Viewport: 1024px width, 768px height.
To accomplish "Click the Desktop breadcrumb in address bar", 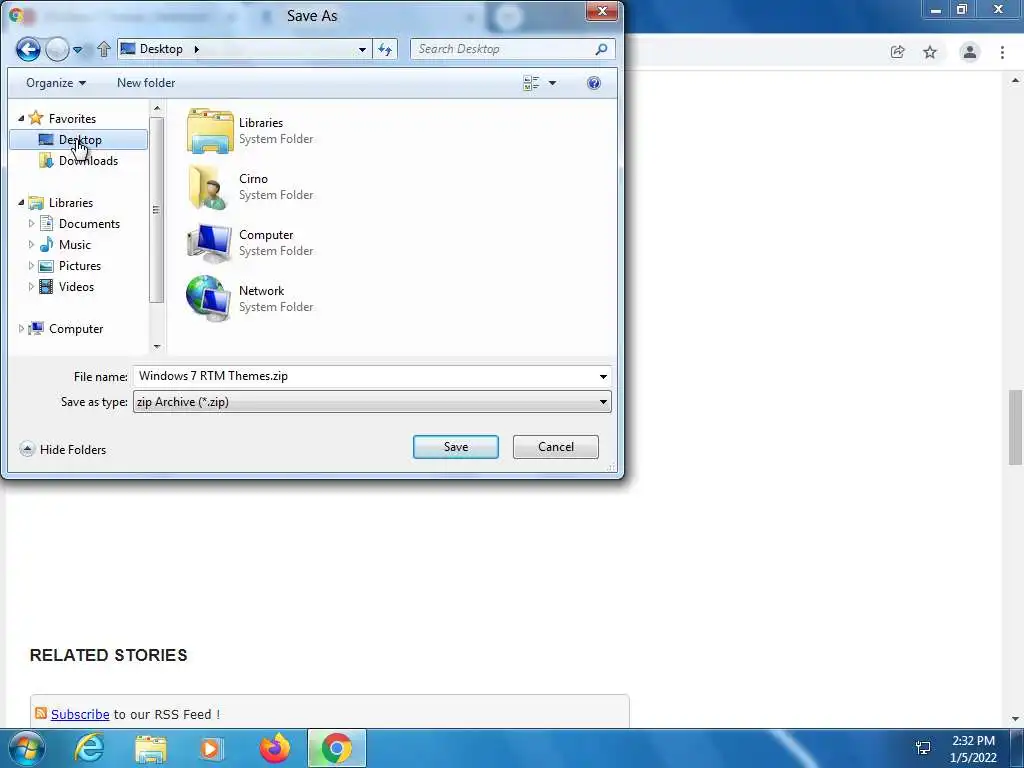I will click(161, 49).
